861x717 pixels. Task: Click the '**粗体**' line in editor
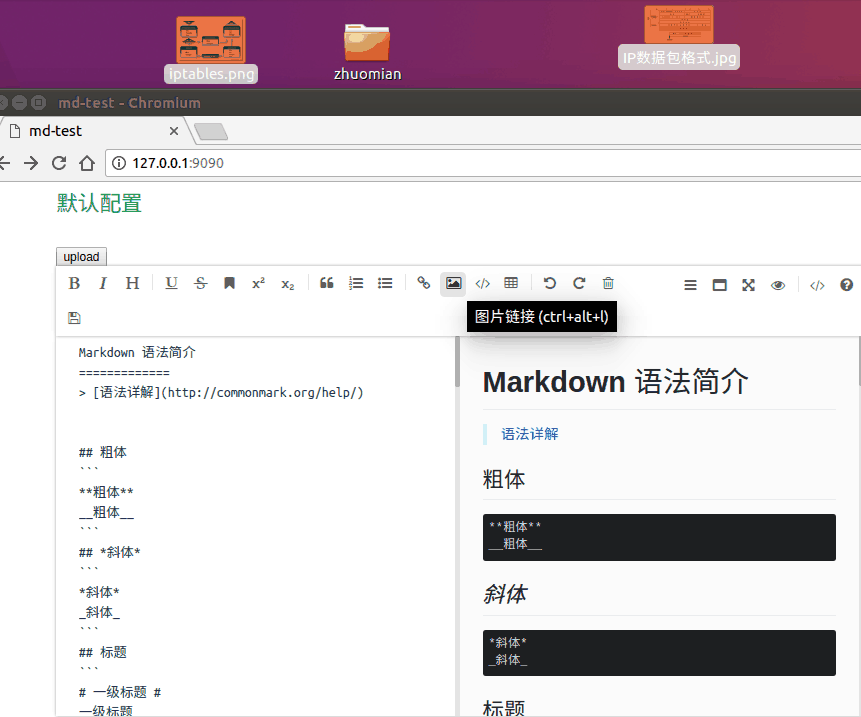tap(106, 492)
